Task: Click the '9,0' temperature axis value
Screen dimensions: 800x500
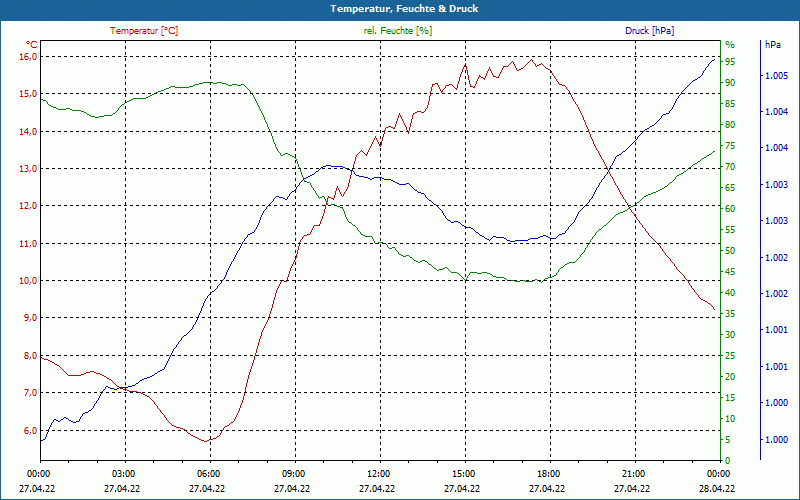Action: click(31, 318)
